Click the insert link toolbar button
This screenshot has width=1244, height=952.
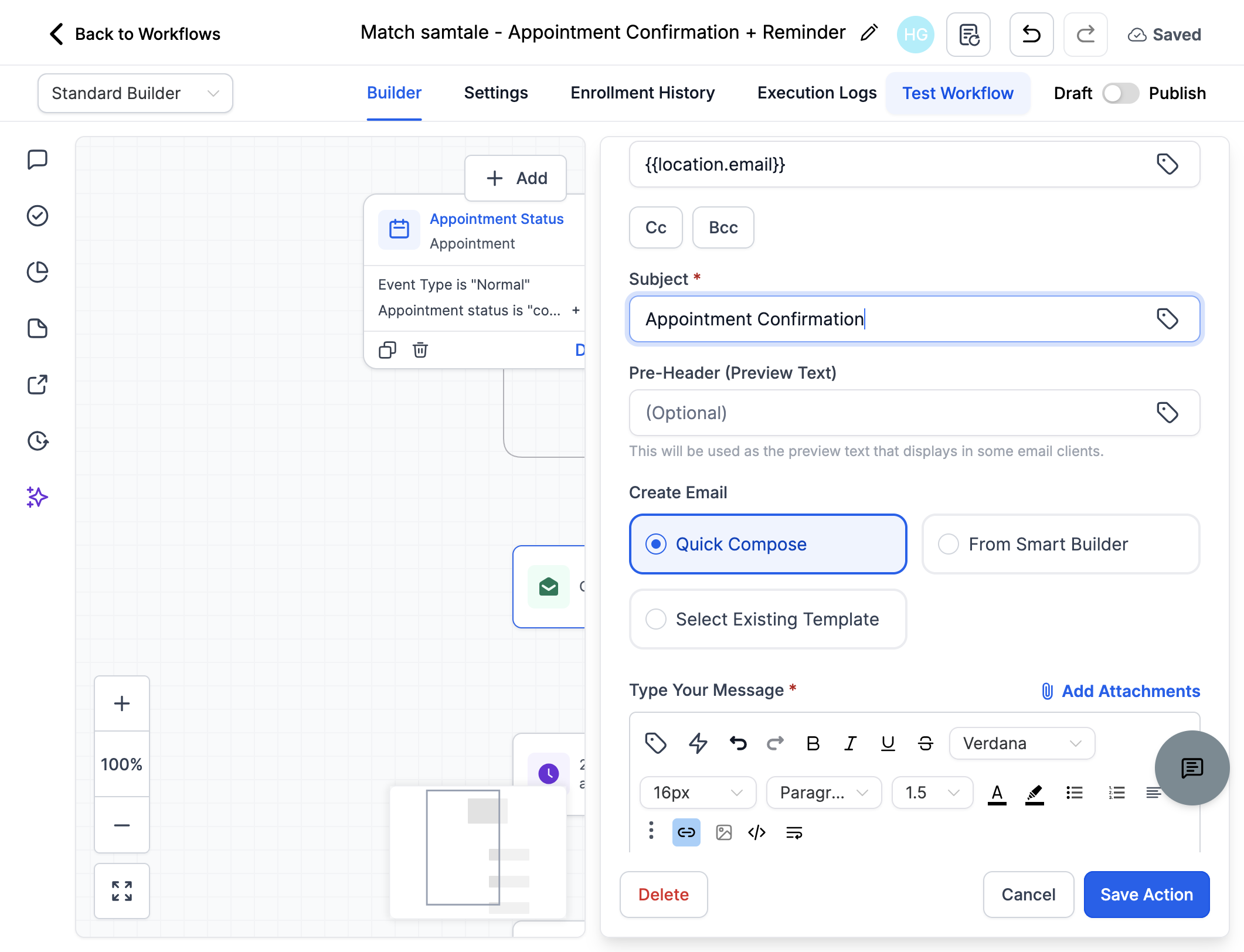(x=686, y=832)
